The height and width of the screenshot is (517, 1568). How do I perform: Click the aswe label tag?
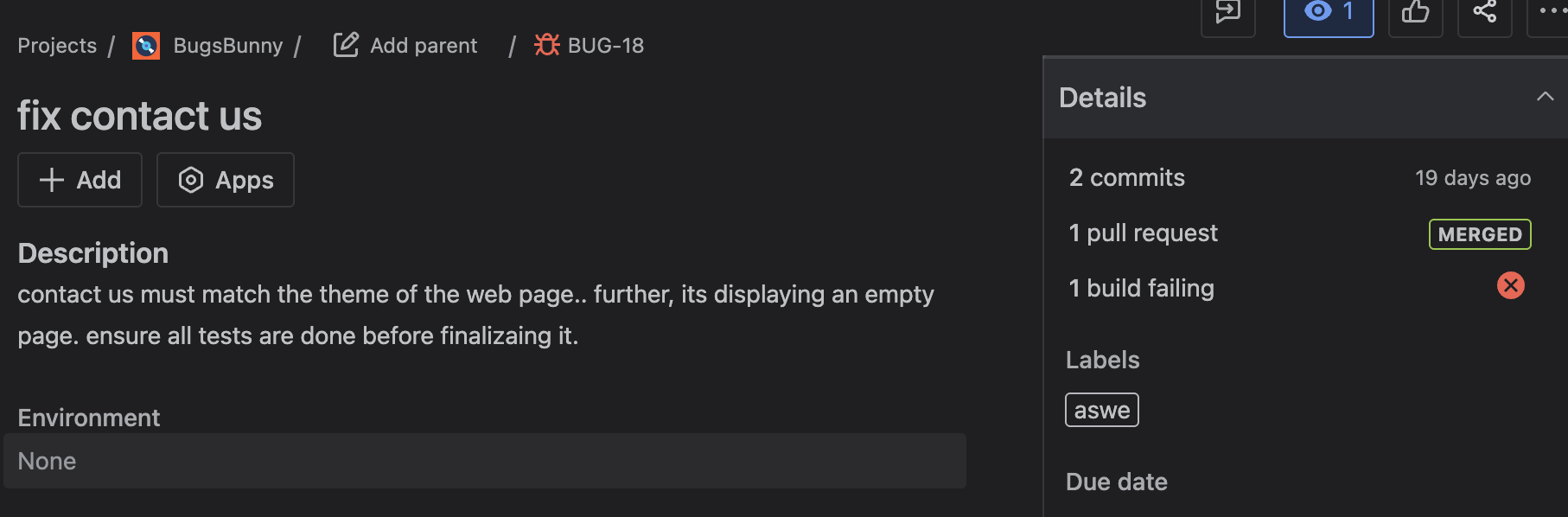tap(1101, 410)
